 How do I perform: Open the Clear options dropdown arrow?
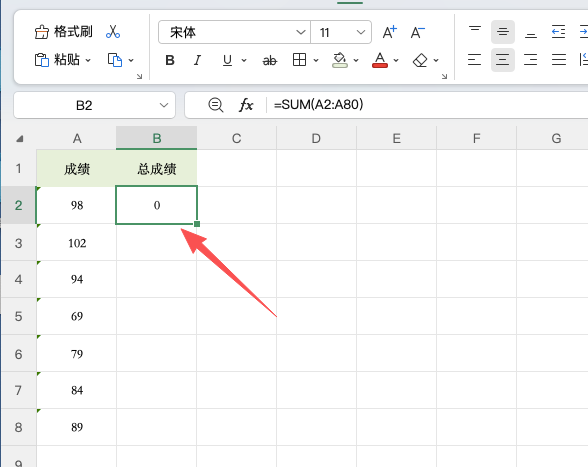(x=436, y=60)
